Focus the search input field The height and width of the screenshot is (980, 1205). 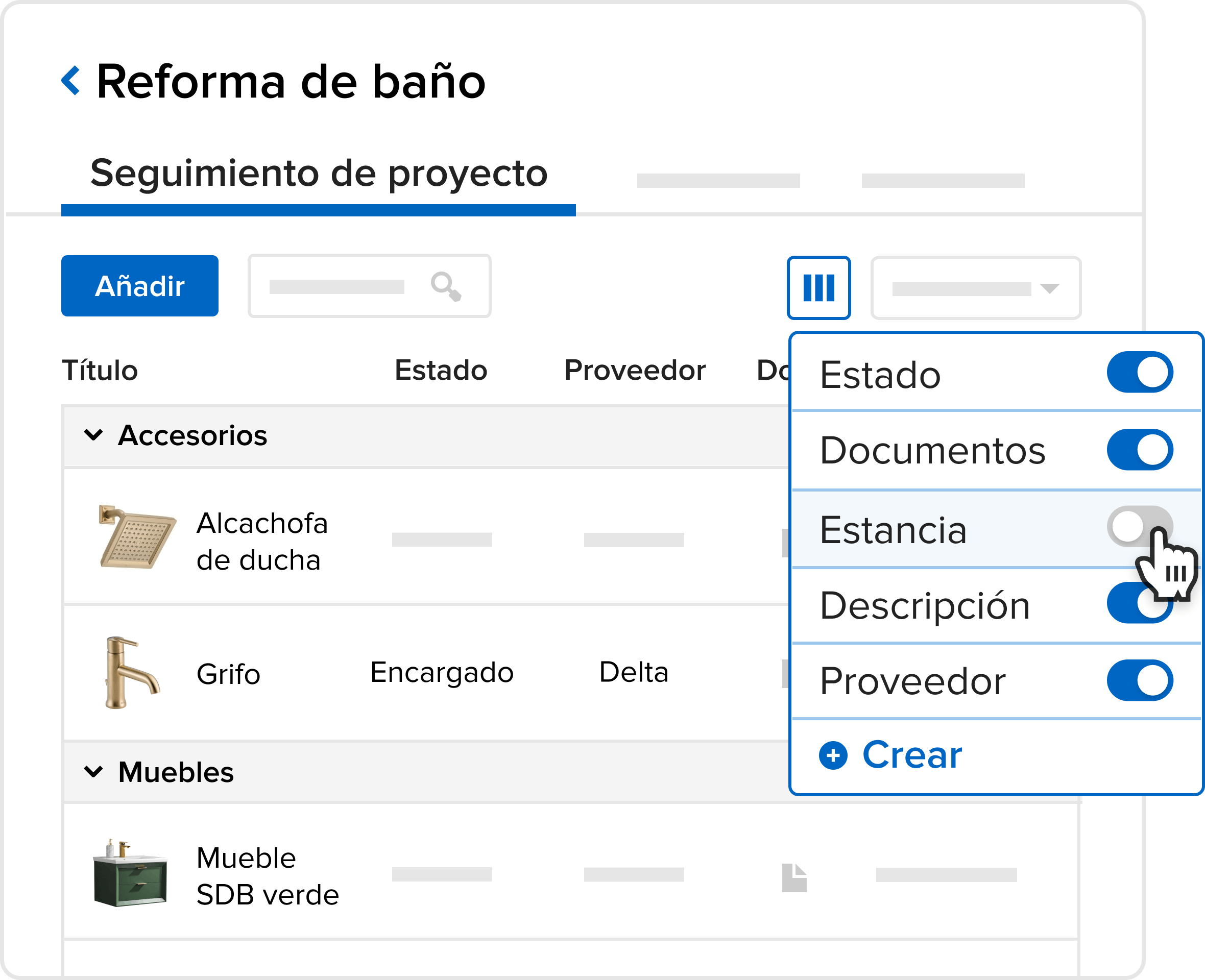(x=369, y=286)
